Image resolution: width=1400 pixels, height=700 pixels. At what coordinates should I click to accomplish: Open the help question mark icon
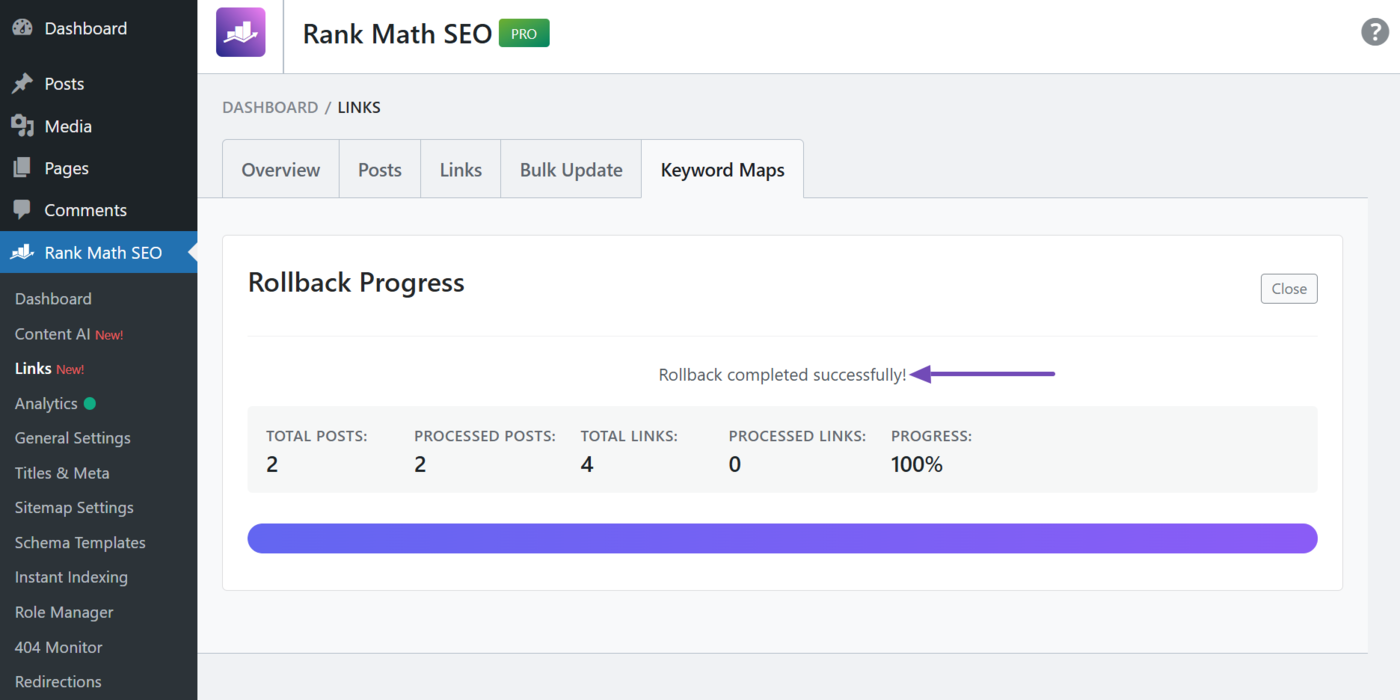[1374, 31]
